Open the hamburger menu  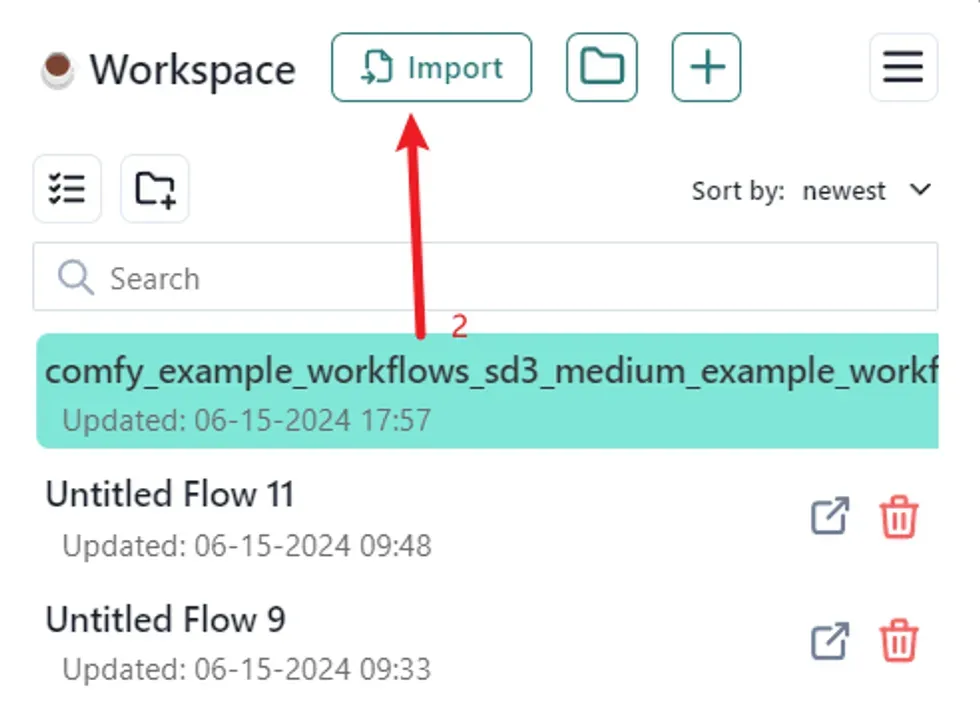pos(903,68)
